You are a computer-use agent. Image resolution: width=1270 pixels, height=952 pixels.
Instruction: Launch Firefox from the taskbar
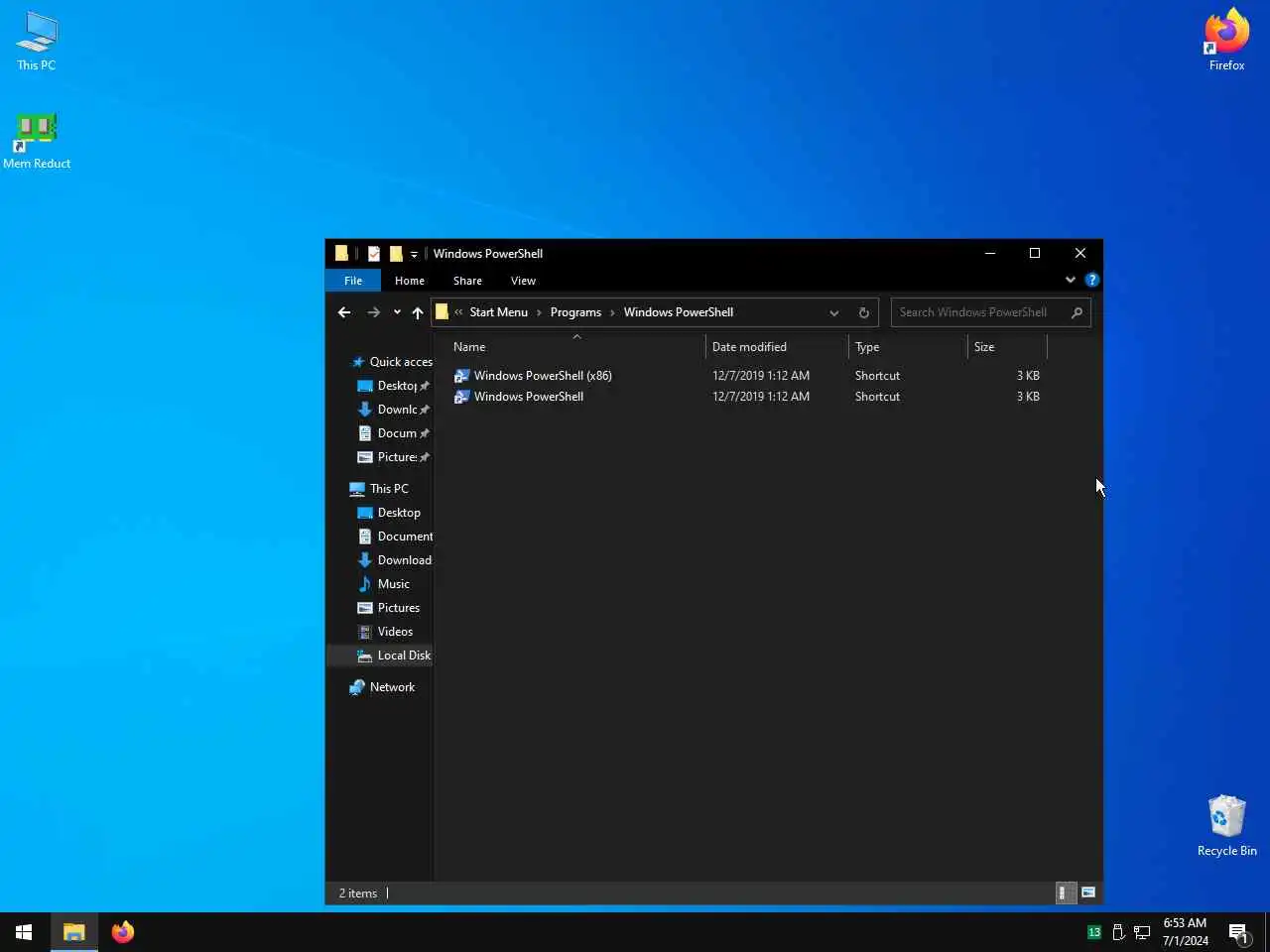(123, 932)
